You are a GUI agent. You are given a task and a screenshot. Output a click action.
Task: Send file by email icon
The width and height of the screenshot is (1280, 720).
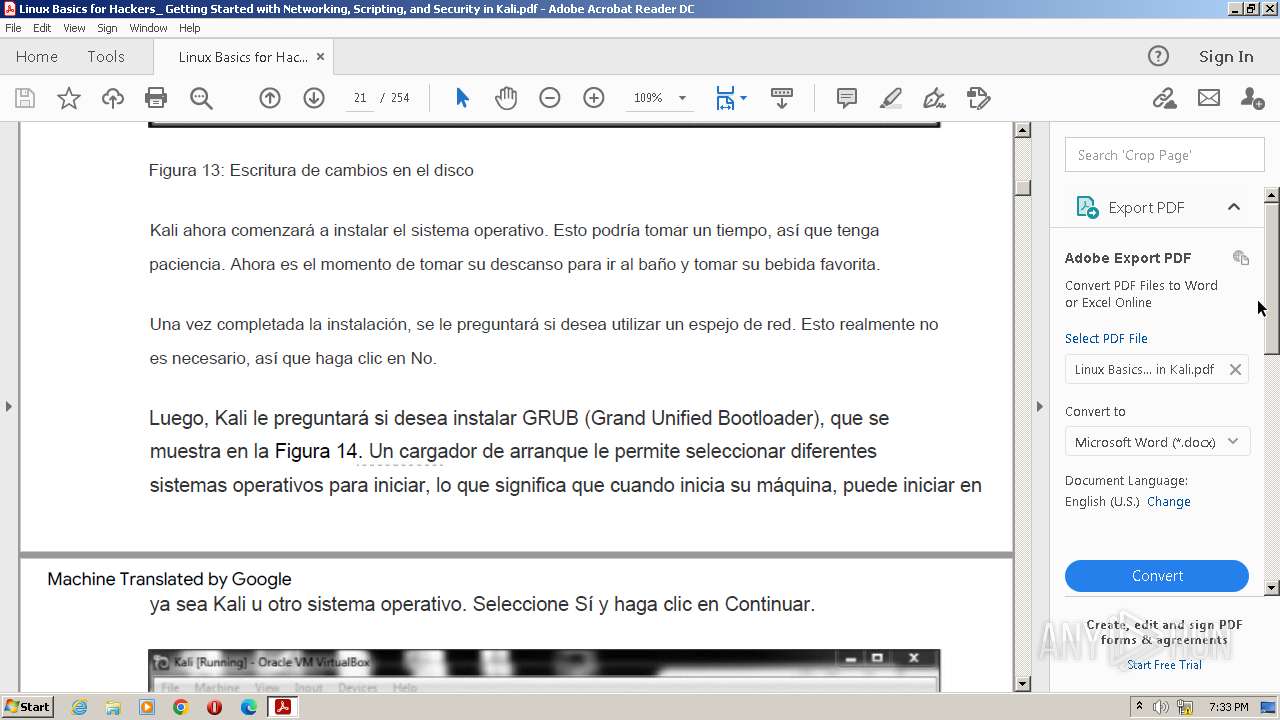1209,98
